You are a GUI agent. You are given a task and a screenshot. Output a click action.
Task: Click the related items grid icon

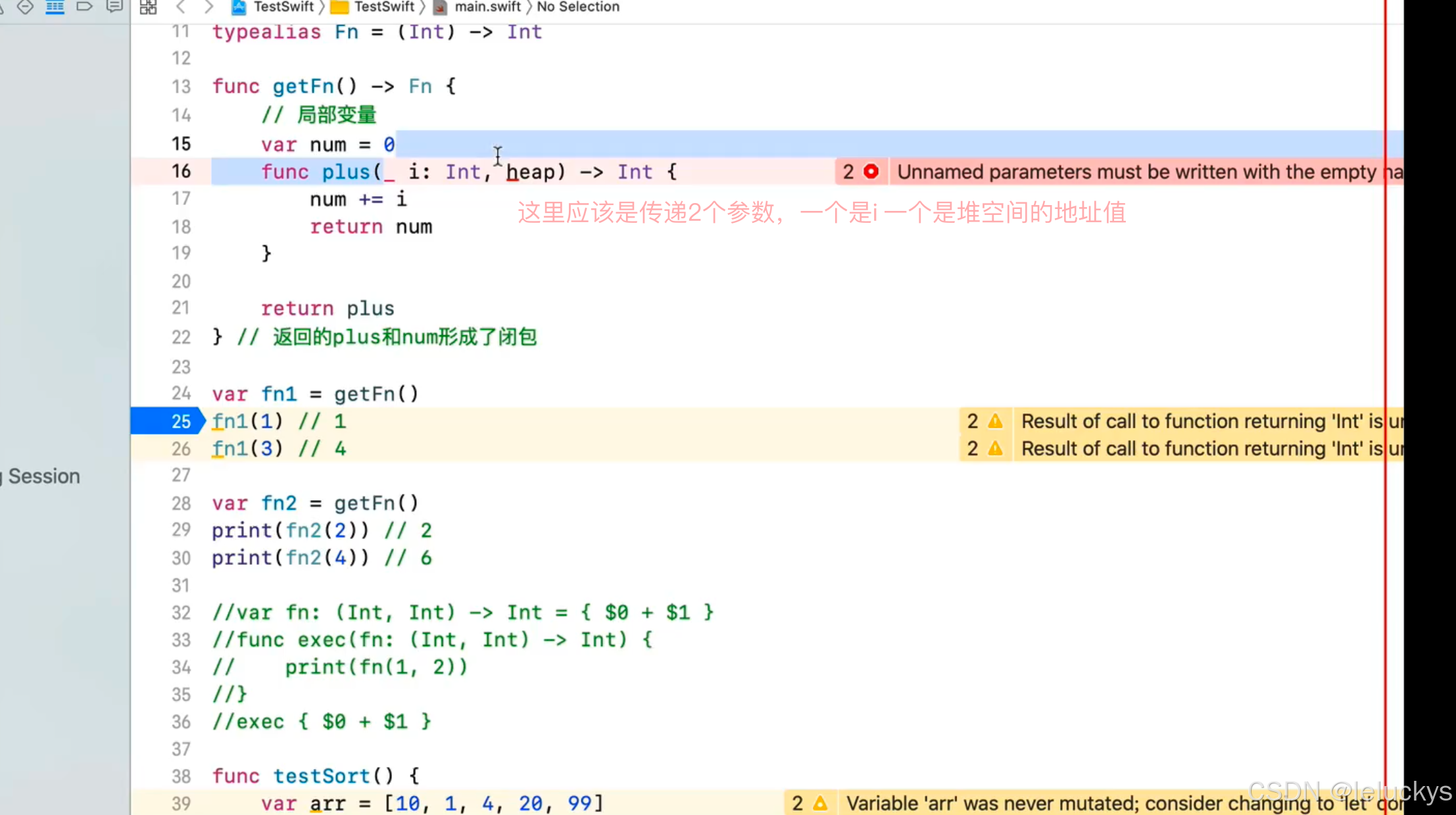pyautogui.click(x=149, y=7)
